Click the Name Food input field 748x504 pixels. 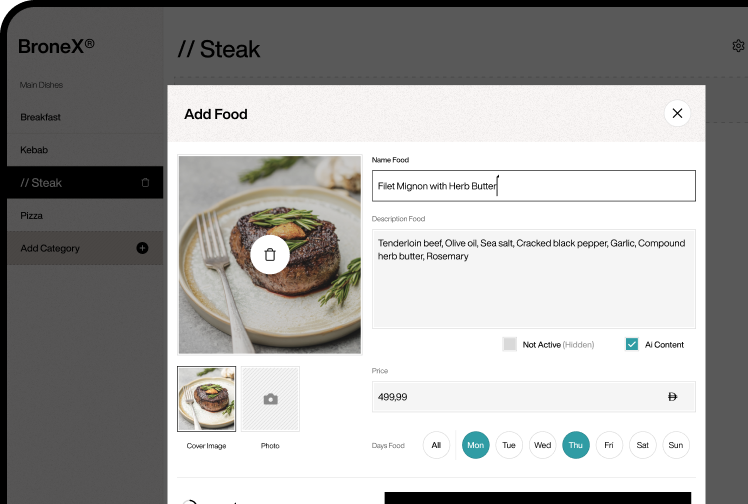tap(533, 186)
